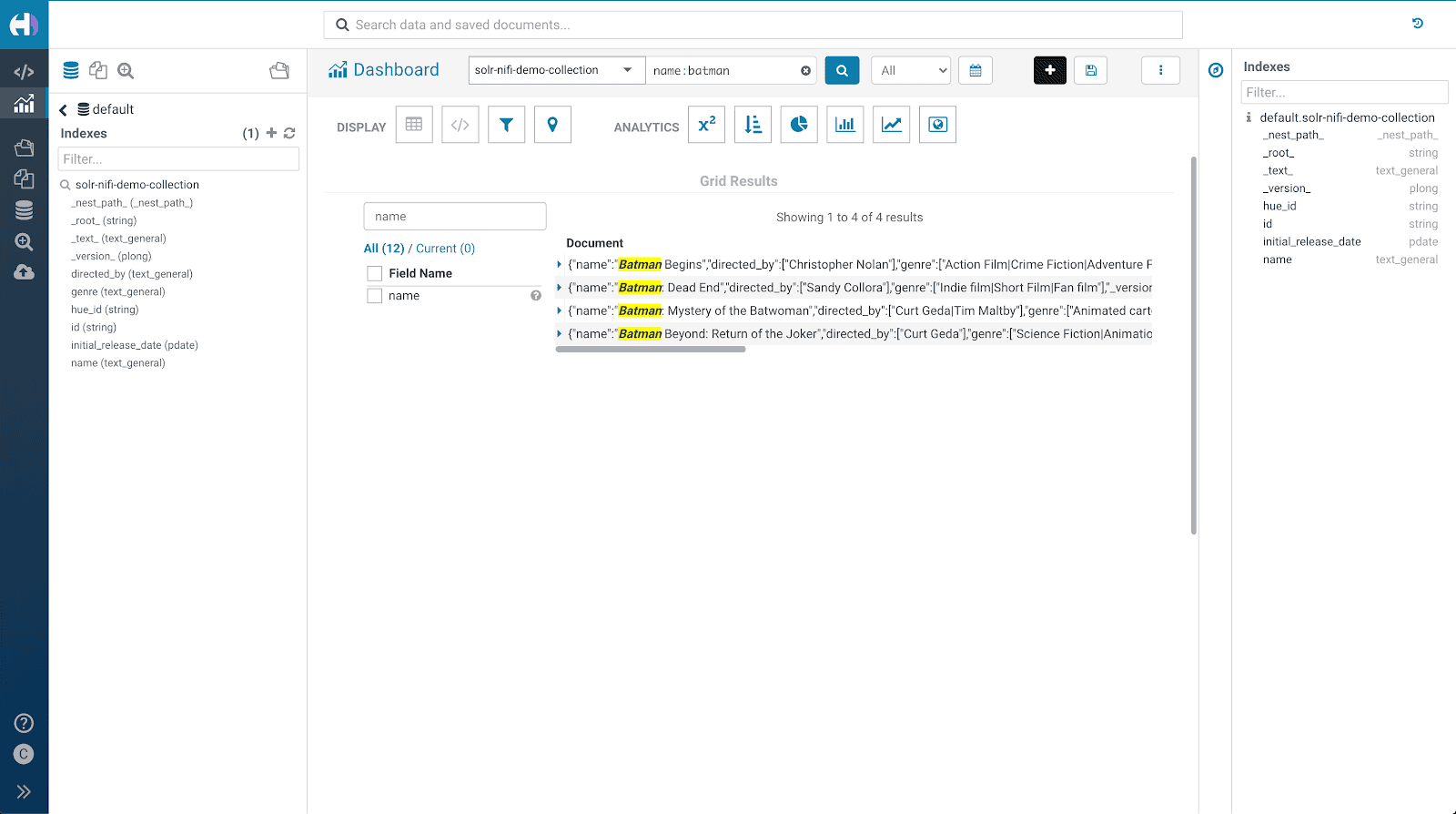Open the solr-nifi-demo-collection dropdown

click(556, 70)
